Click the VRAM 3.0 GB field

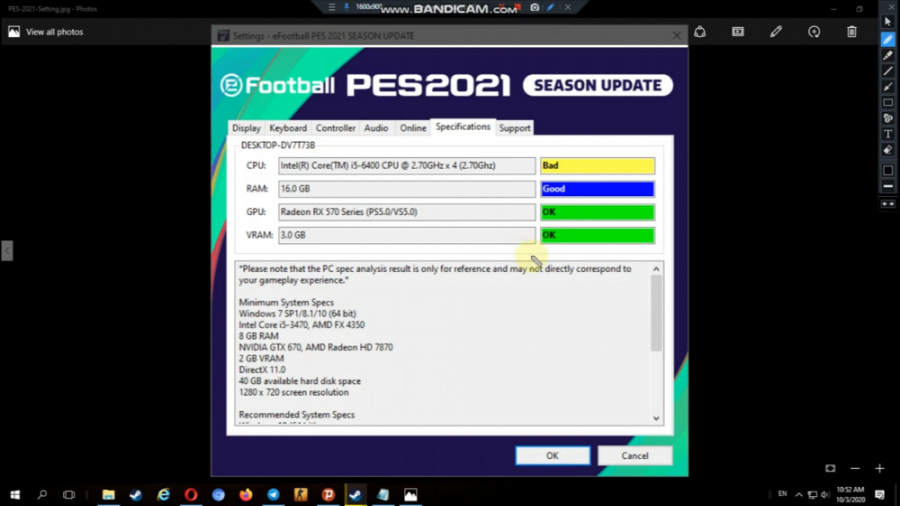pos(407,235)
